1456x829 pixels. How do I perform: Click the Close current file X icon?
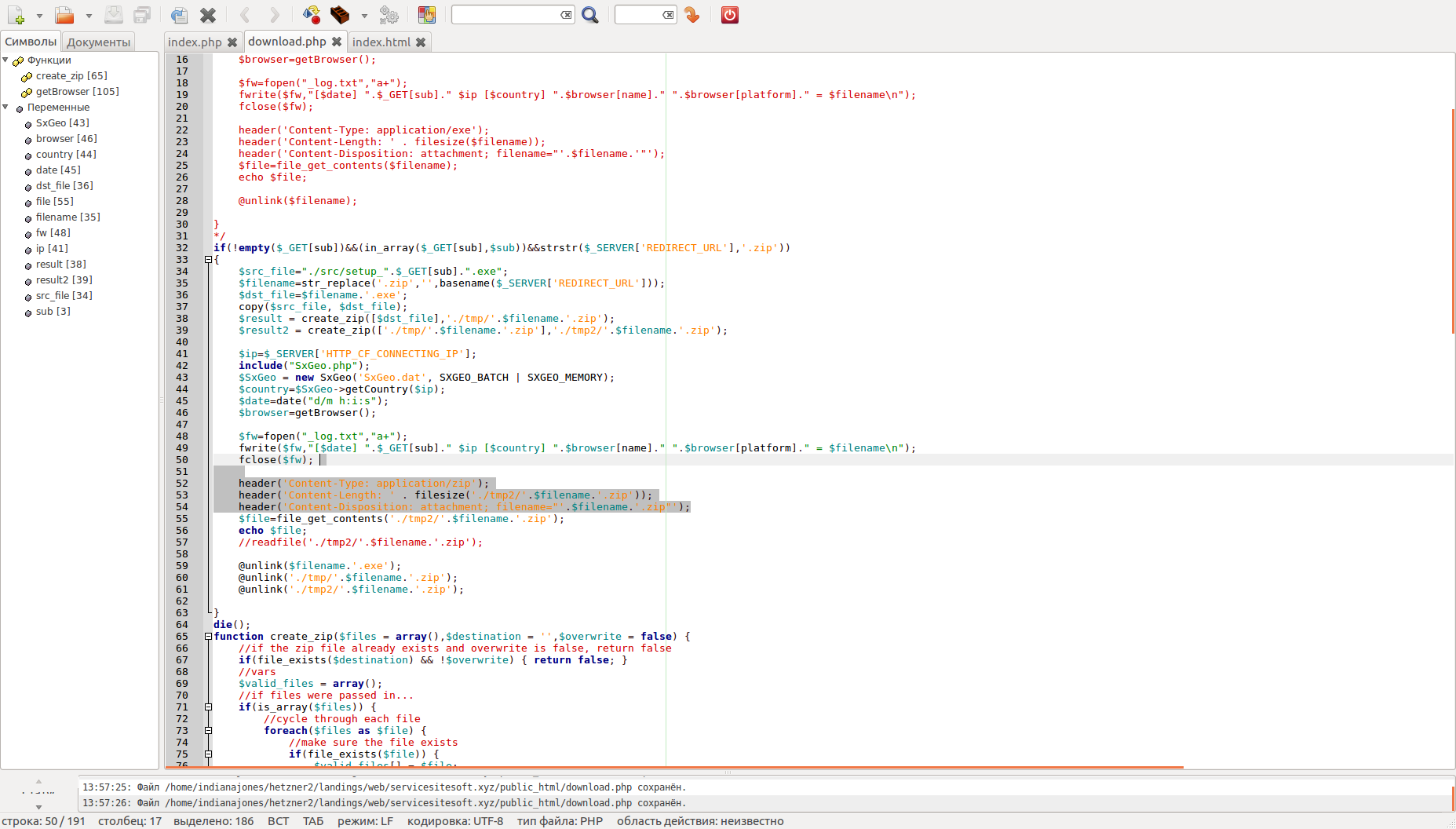[x=208, y=15]
